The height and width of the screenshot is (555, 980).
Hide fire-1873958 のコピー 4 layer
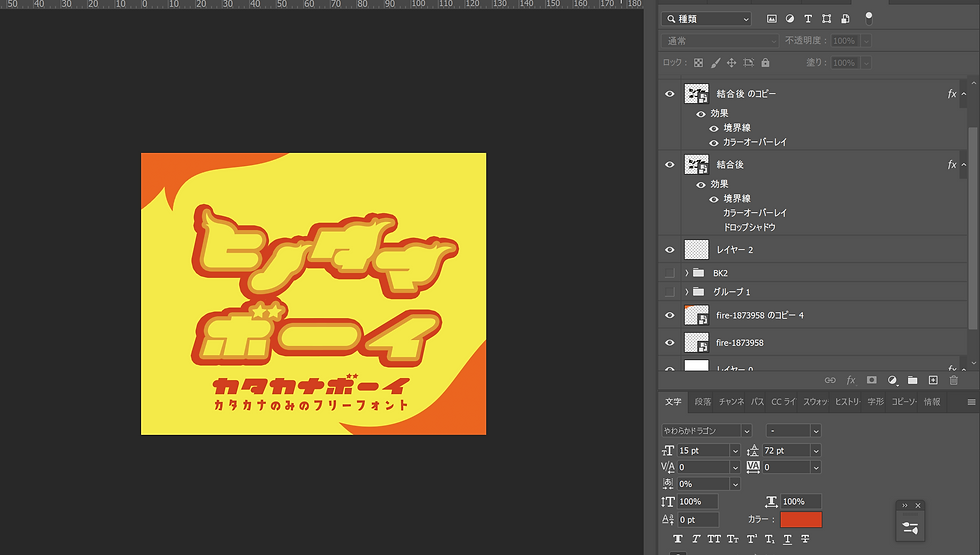(669, 315)
